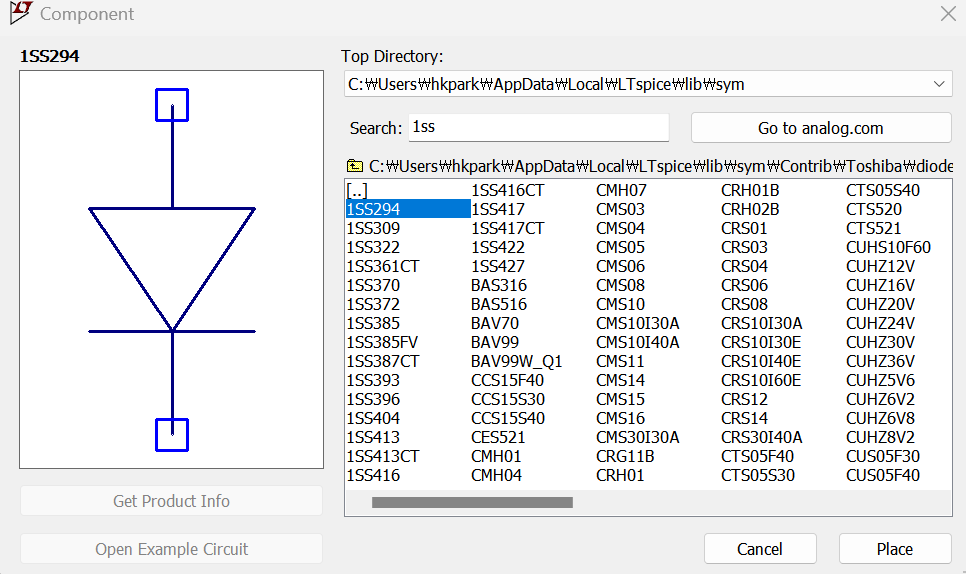Viewport: 966px width, 574px height.
Task: Select the 1SS385FV entry
Action: click(382, 342)
